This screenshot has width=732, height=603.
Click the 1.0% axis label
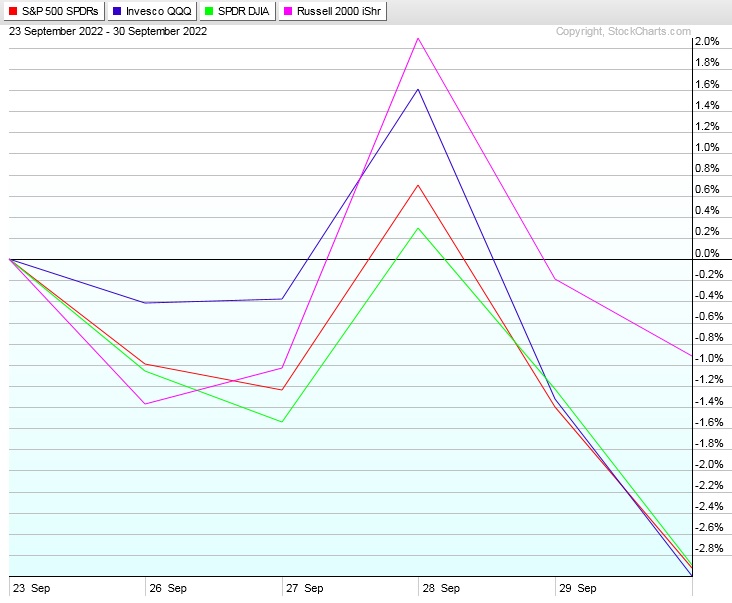coord(707,147)
